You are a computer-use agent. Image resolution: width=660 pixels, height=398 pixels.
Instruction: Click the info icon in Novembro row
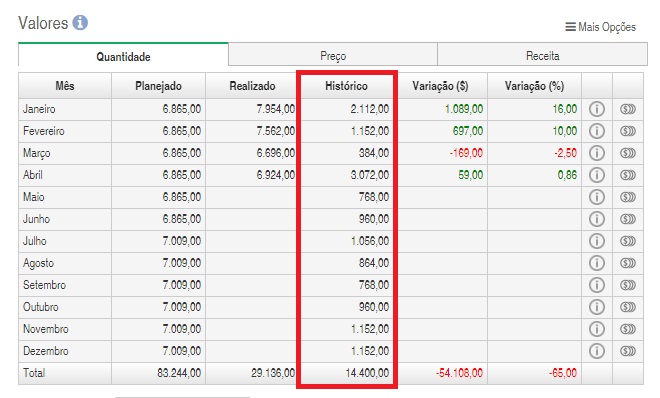click(x=597, y=329)
